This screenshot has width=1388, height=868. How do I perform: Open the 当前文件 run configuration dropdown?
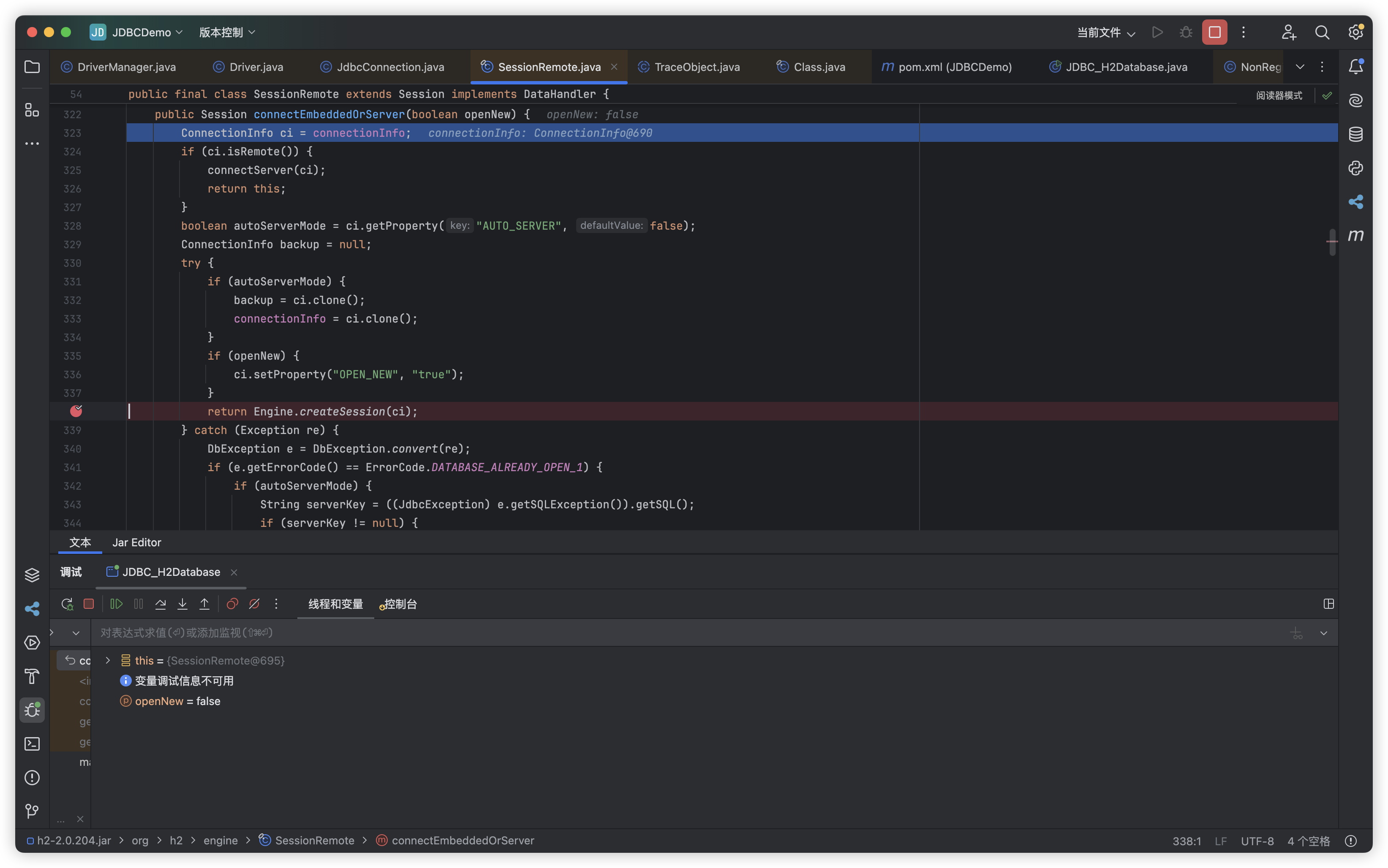click(x=1106, y=33)
